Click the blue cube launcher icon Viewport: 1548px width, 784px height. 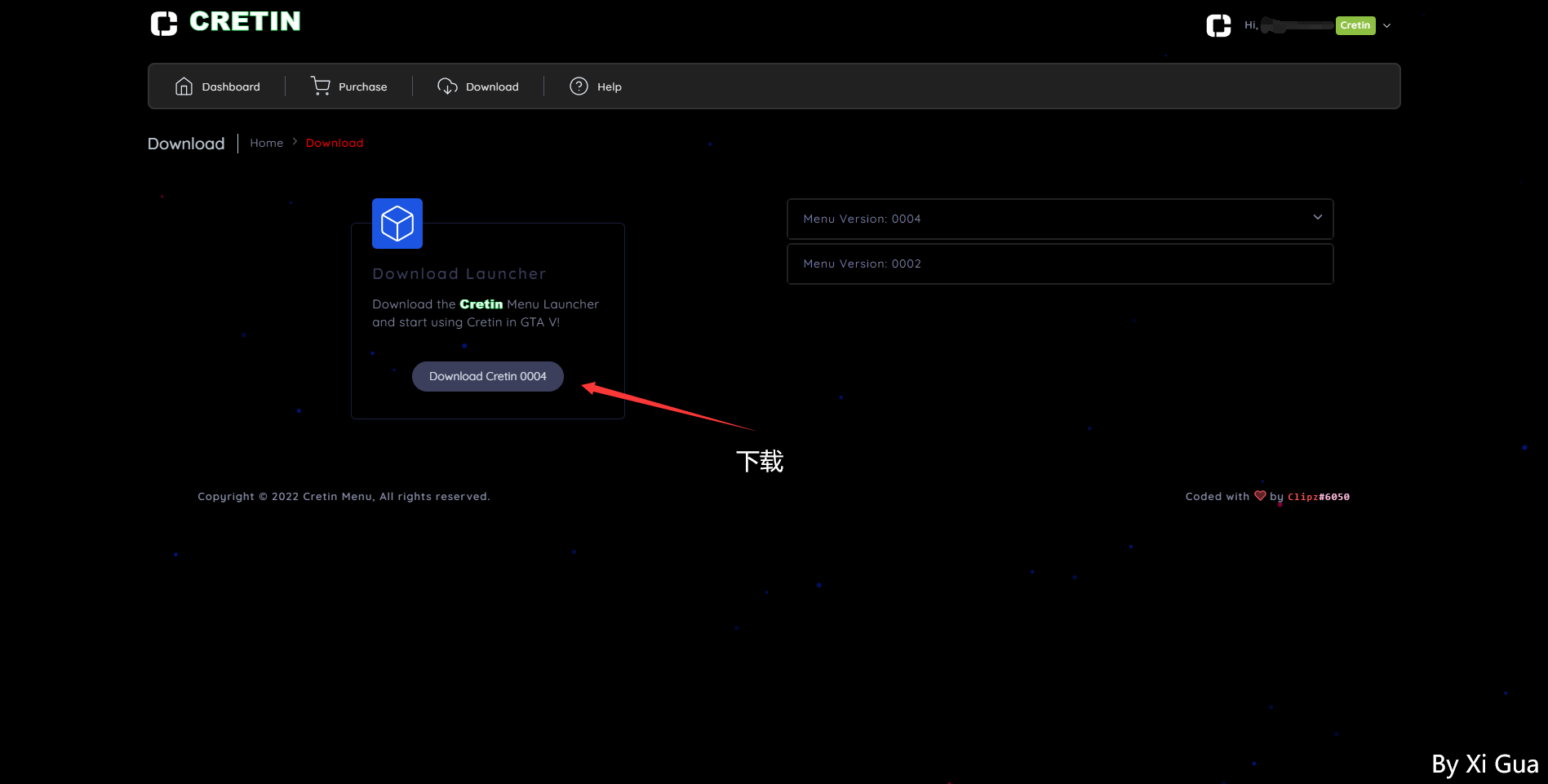click(397, 224)
